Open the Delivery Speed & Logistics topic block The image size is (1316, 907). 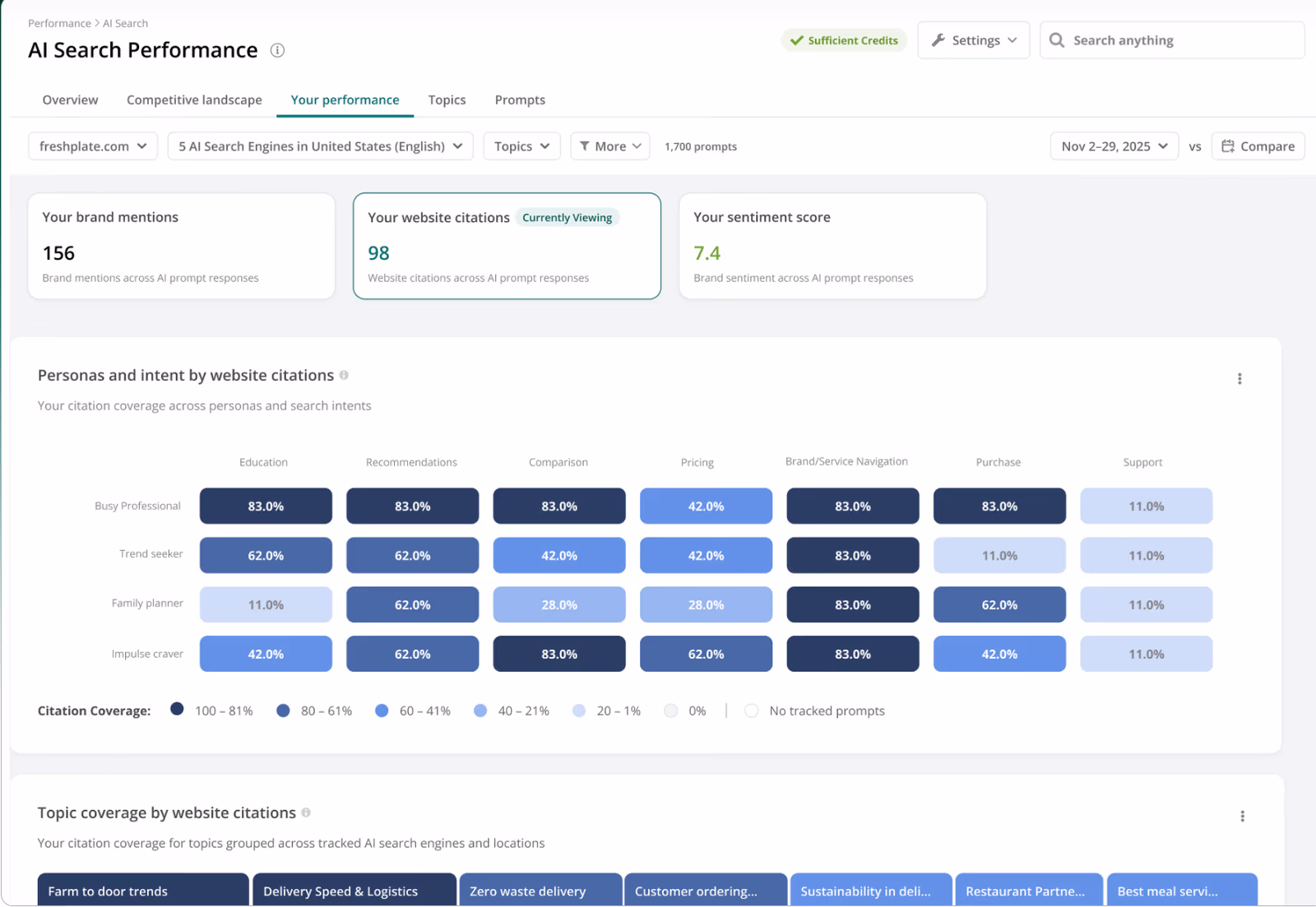354,890
